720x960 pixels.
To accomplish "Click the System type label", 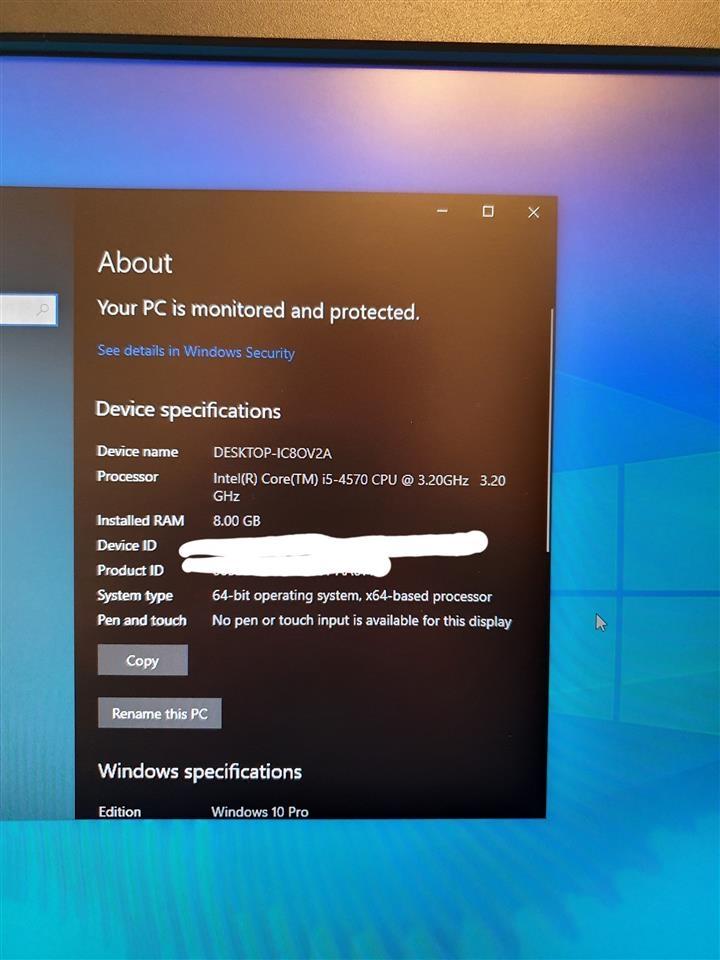I will [135, 596].
